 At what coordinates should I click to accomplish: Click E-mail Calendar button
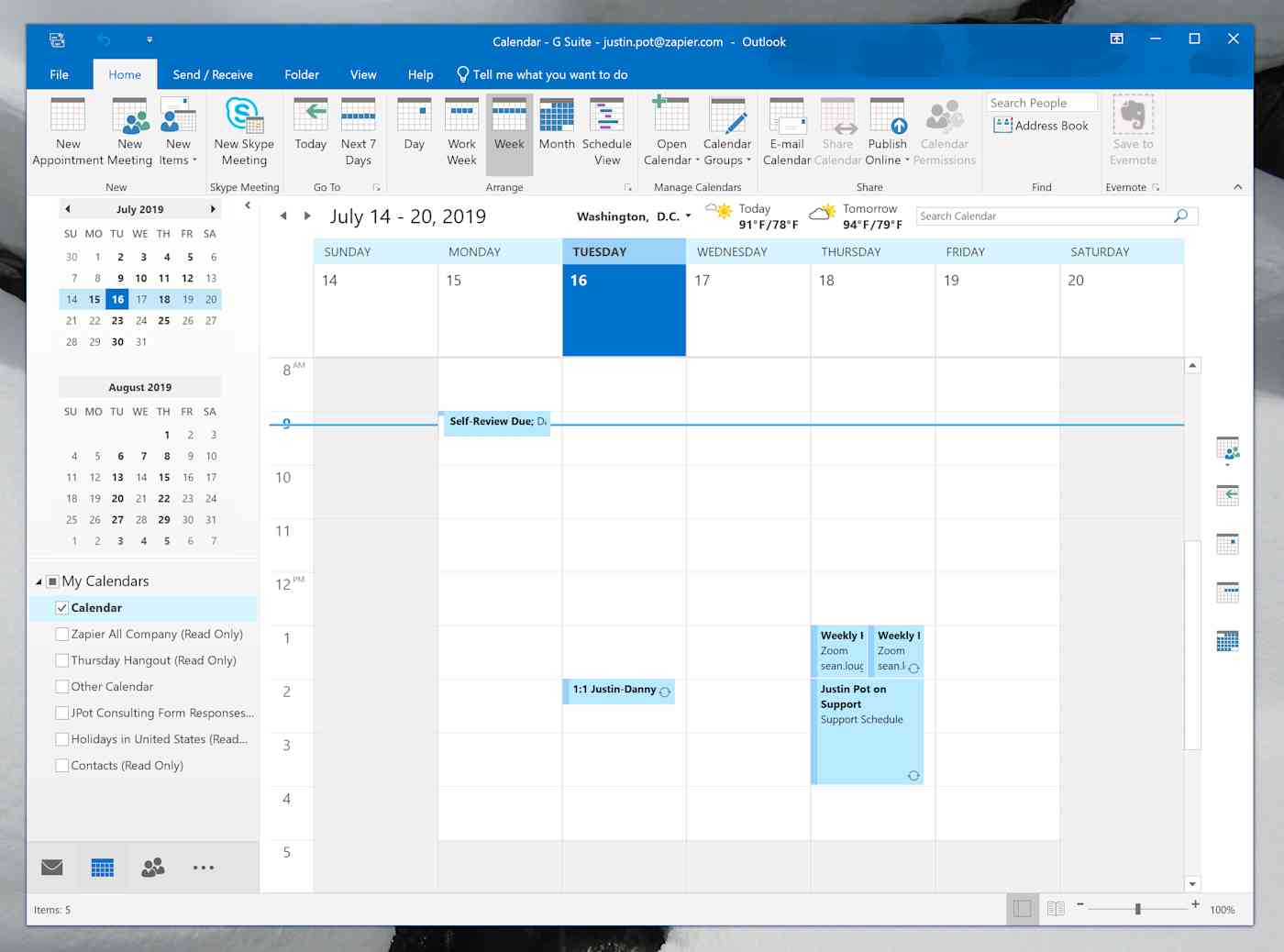coord(787,133)
